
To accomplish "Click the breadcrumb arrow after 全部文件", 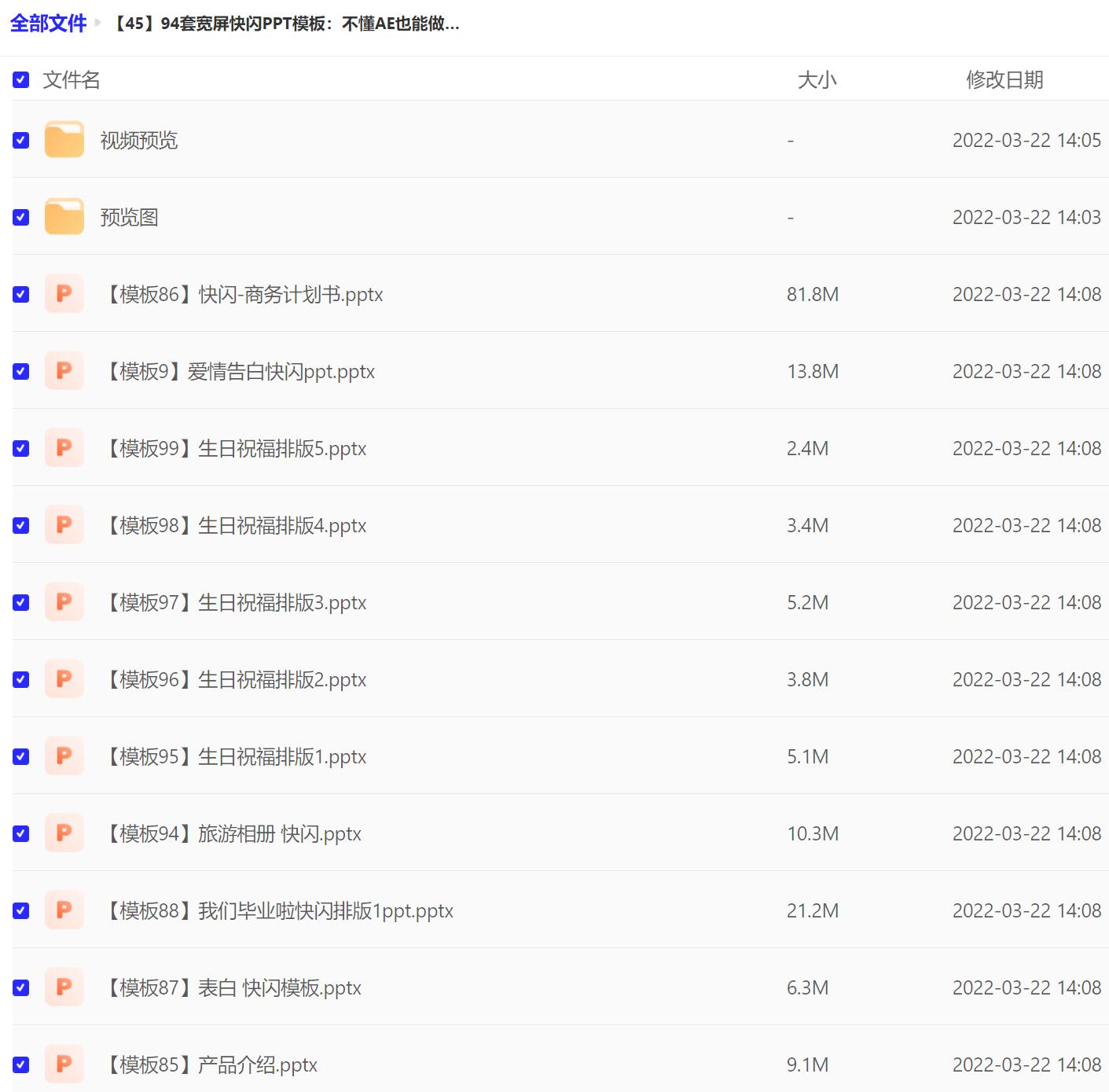I will pyautogui.click(x=98, y=24).
